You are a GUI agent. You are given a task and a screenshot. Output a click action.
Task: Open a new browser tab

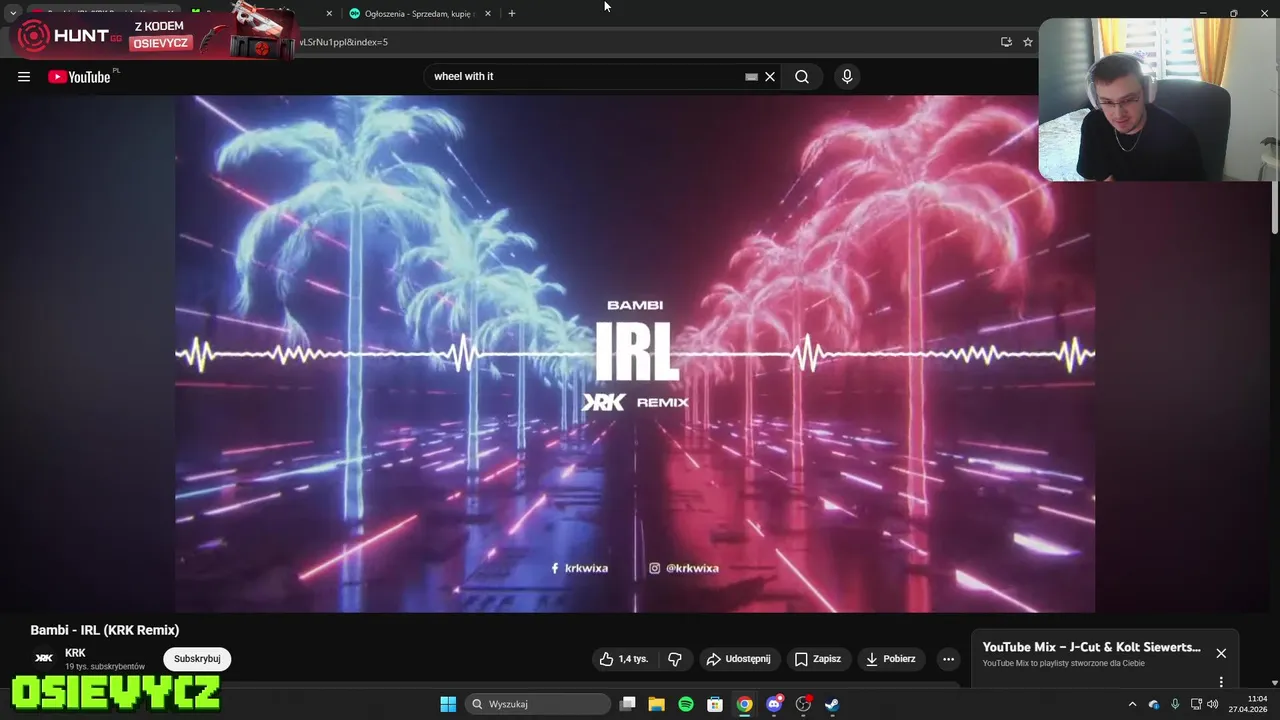point(512,14)
